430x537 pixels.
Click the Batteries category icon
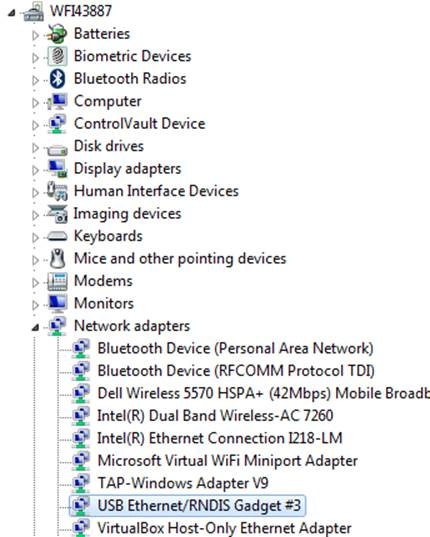tap(57, 34)
